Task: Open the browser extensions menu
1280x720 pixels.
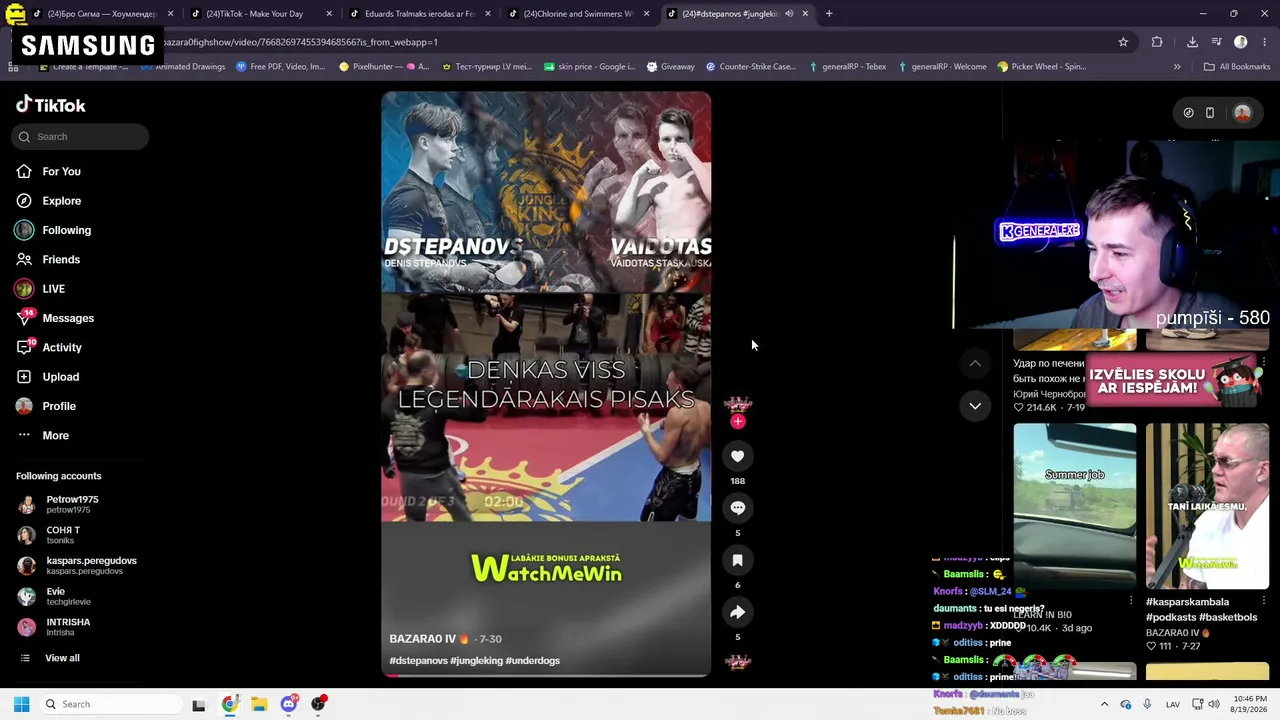Action: 1157,42
